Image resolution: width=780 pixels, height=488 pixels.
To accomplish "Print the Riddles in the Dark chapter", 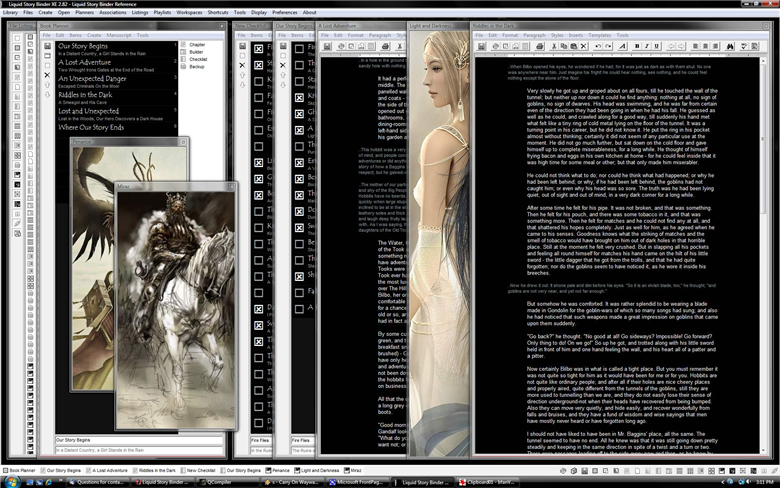I will 540,46.
